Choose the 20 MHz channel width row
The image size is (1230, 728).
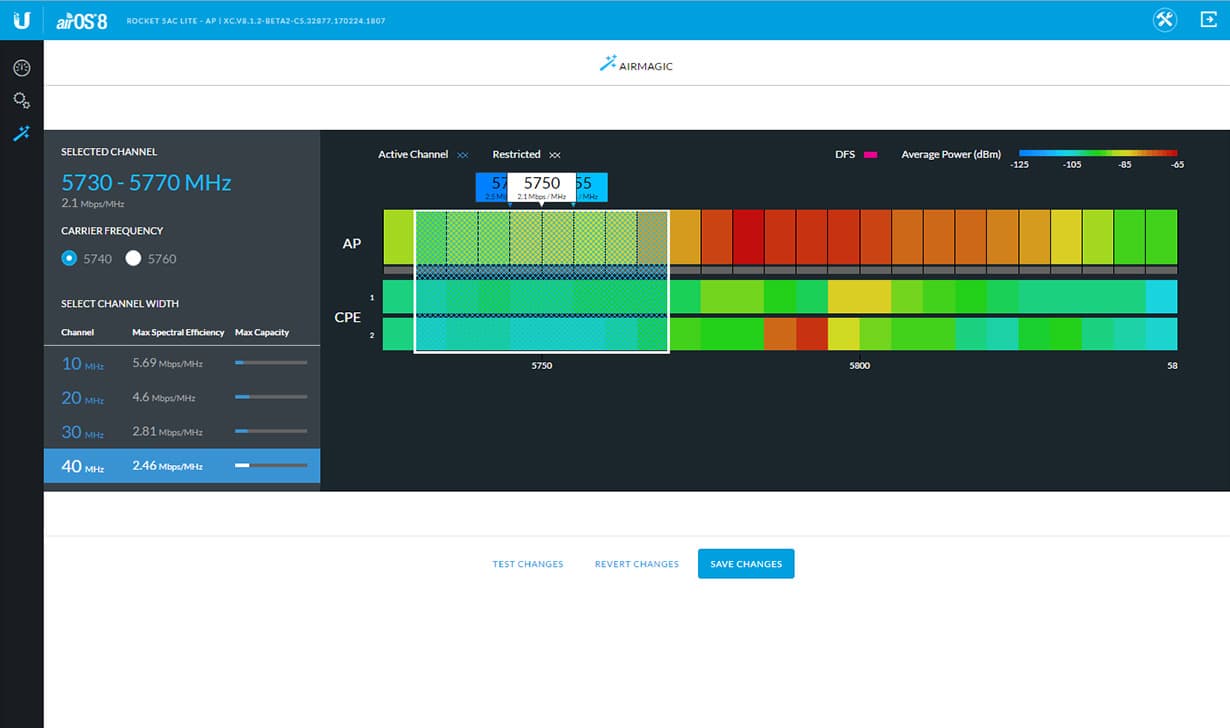click(x=182, y=398)
